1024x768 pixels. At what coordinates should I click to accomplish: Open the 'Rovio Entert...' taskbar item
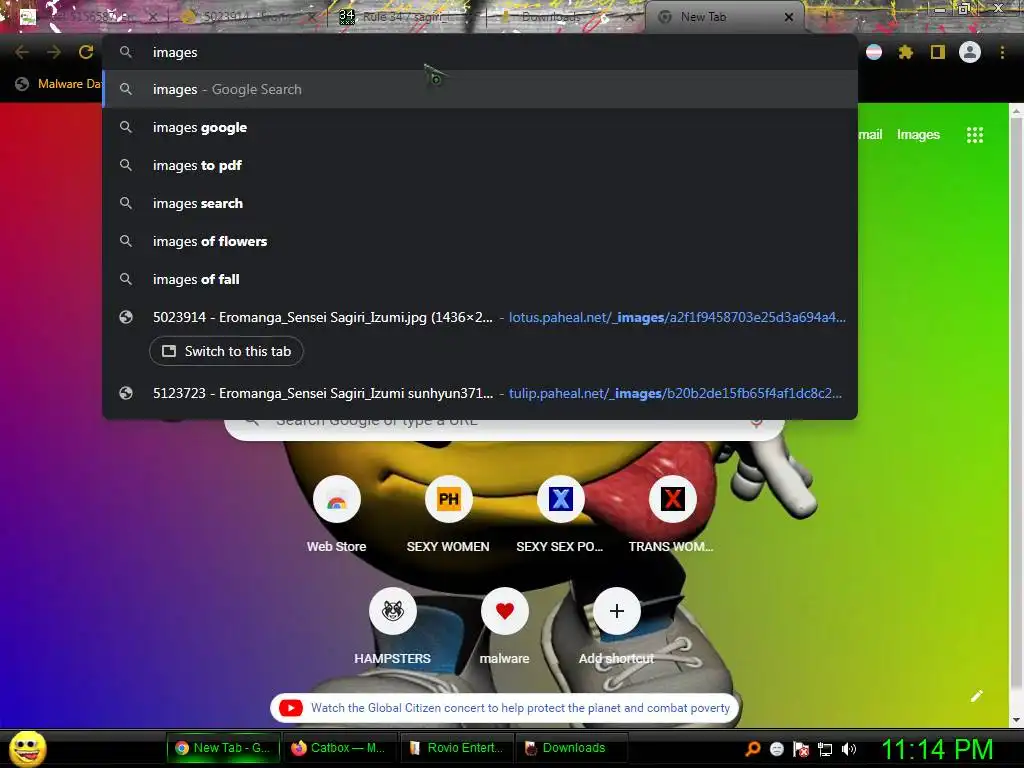(x=456, y=748)
